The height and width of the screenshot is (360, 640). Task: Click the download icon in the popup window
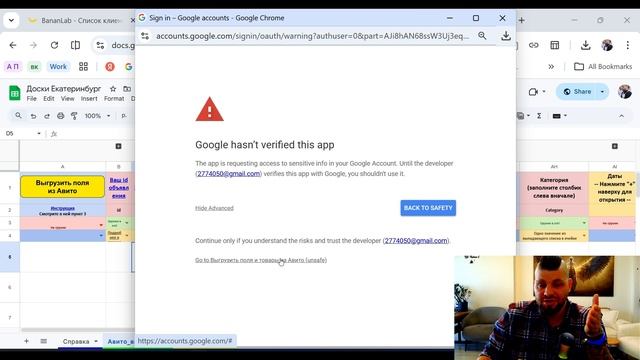[x=506, y=36]
